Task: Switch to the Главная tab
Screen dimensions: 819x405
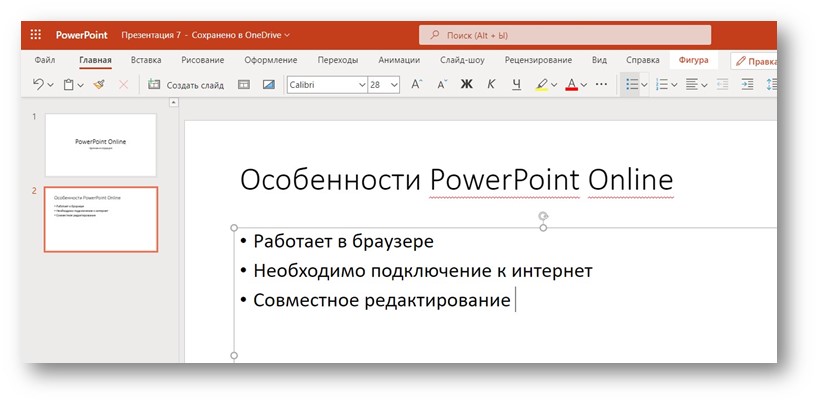Action: click(x=95, y=60)
